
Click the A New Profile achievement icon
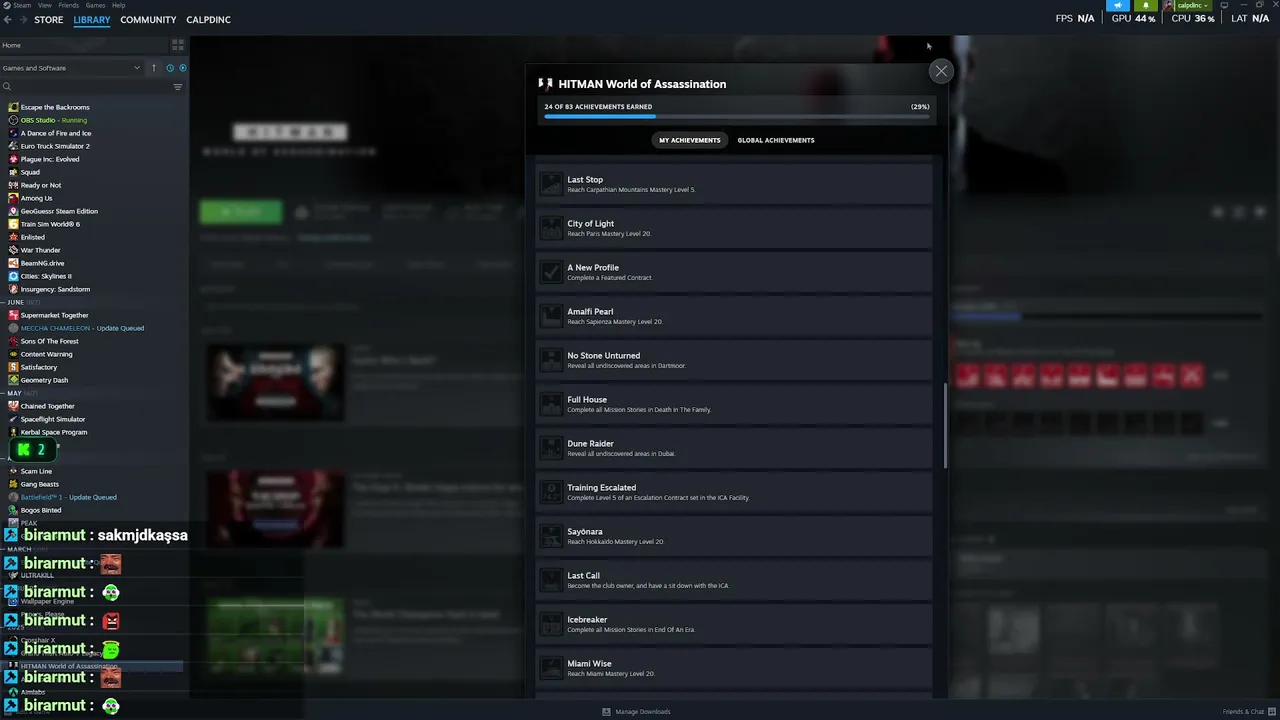pyautogui.click(x=551, y=272)
